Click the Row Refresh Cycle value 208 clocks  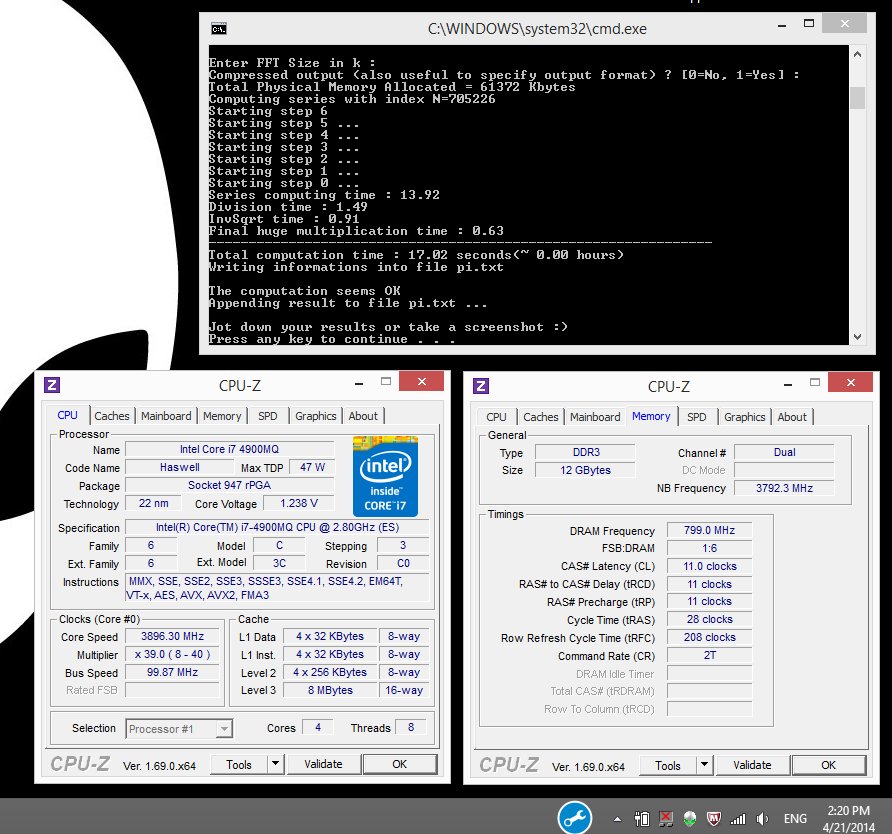709,637
